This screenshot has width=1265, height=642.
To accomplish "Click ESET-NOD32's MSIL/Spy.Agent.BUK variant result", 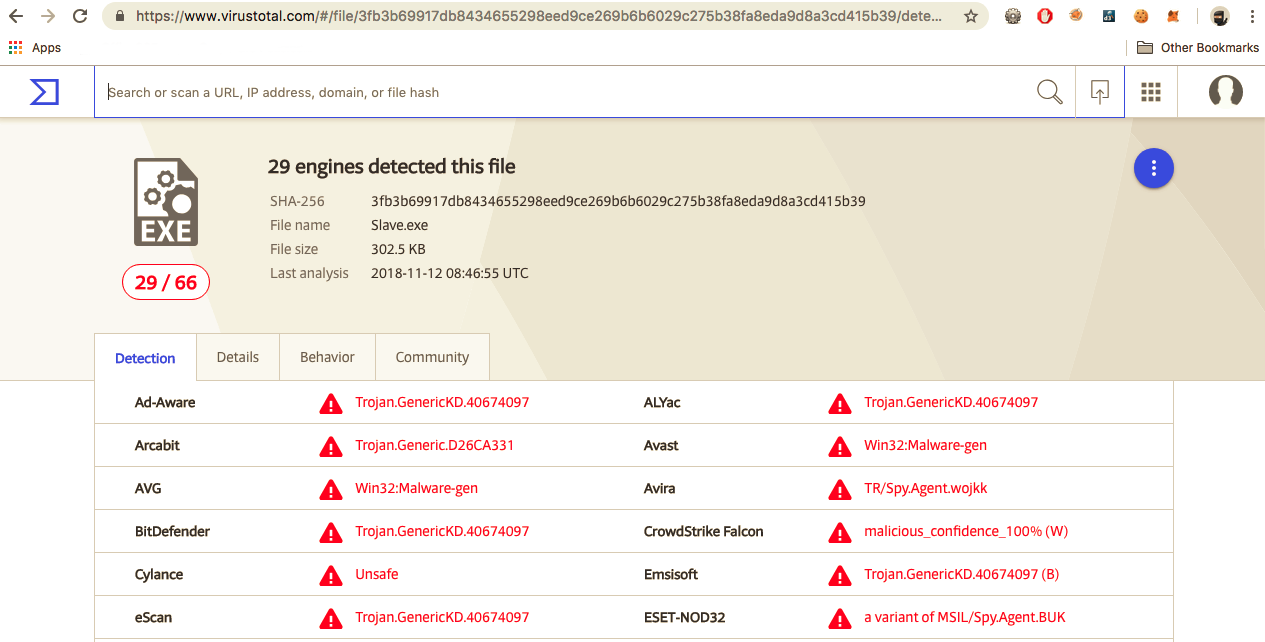I will [x=965, y=617].
